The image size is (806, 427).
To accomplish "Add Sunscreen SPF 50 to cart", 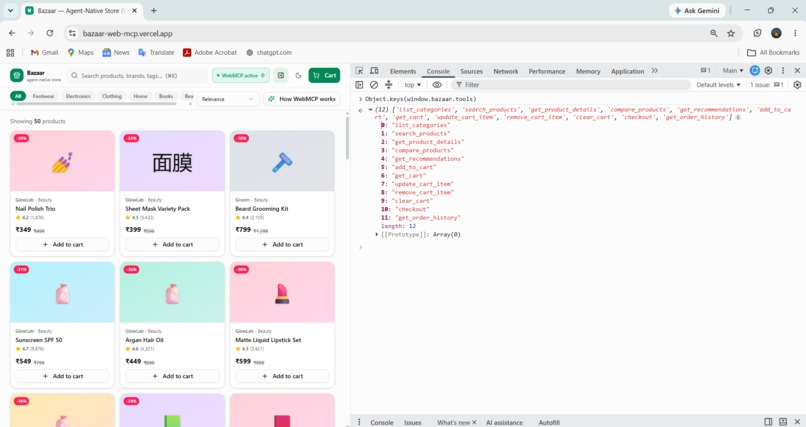I will point(62,376).
